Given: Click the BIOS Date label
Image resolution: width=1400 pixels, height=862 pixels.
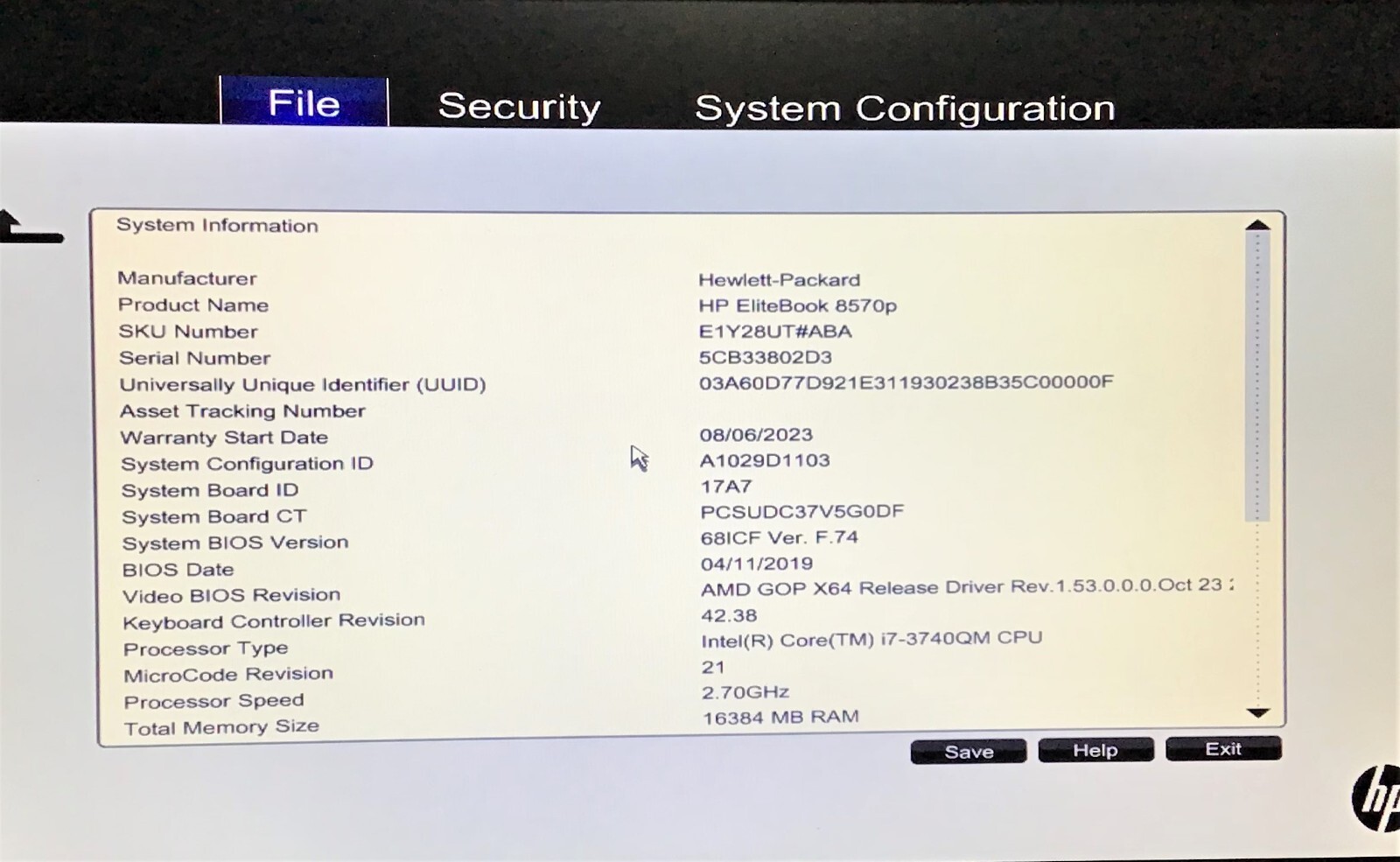Looking at the screenshot, I should pos(178,570).
